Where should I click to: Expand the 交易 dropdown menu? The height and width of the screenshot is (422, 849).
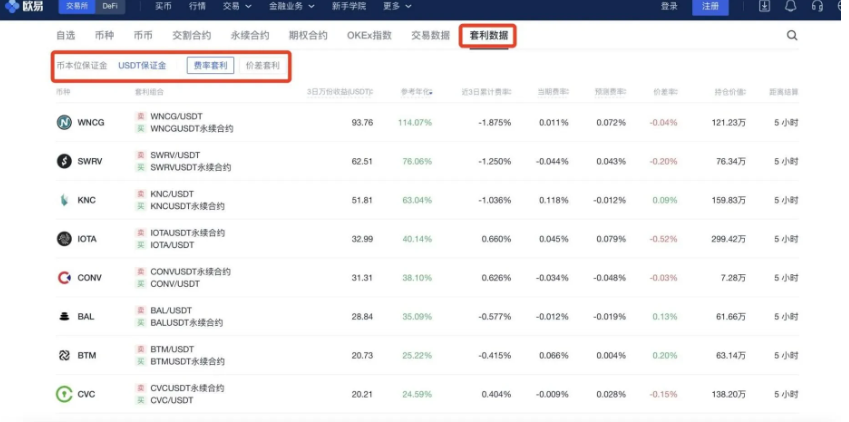pos(237,7)
